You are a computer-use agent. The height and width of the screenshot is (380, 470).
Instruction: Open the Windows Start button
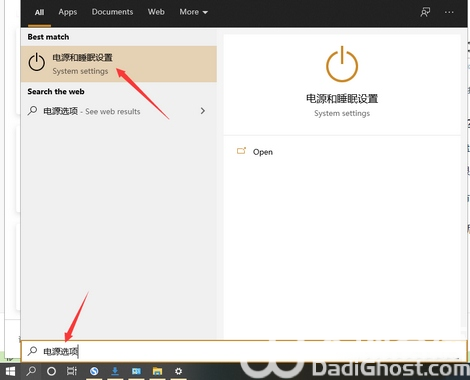10,371
